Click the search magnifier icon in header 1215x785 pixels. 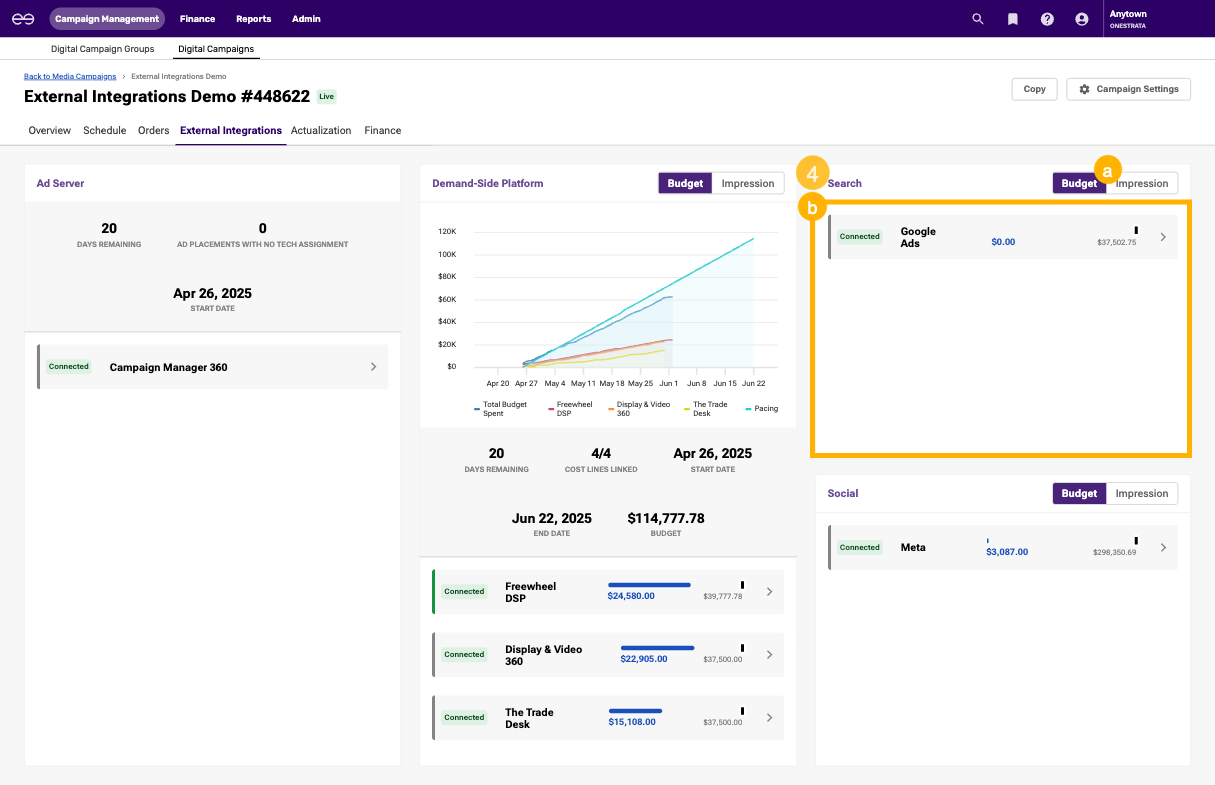(978, 19)
